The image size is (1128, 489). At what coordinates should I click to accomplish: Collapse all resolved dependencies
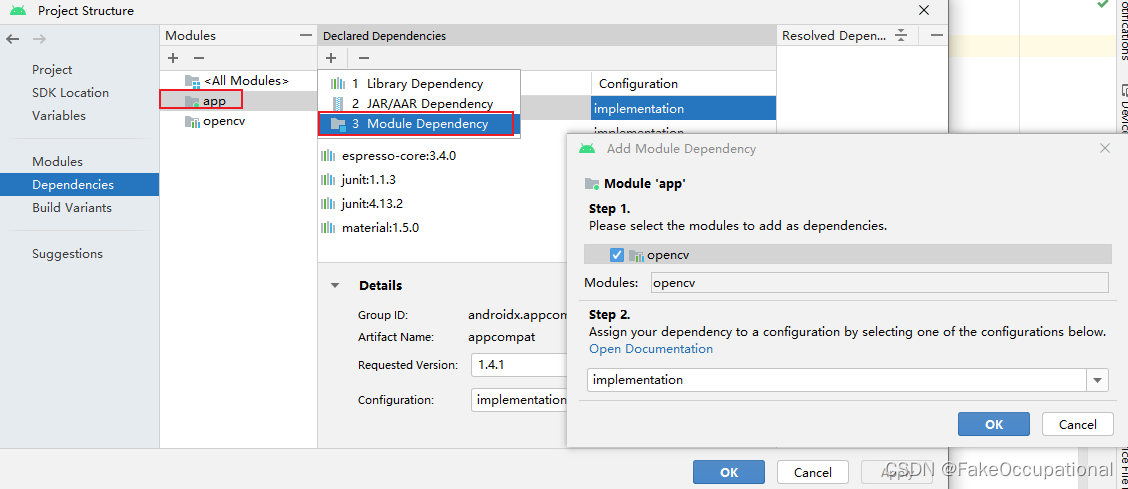point(901,35)
